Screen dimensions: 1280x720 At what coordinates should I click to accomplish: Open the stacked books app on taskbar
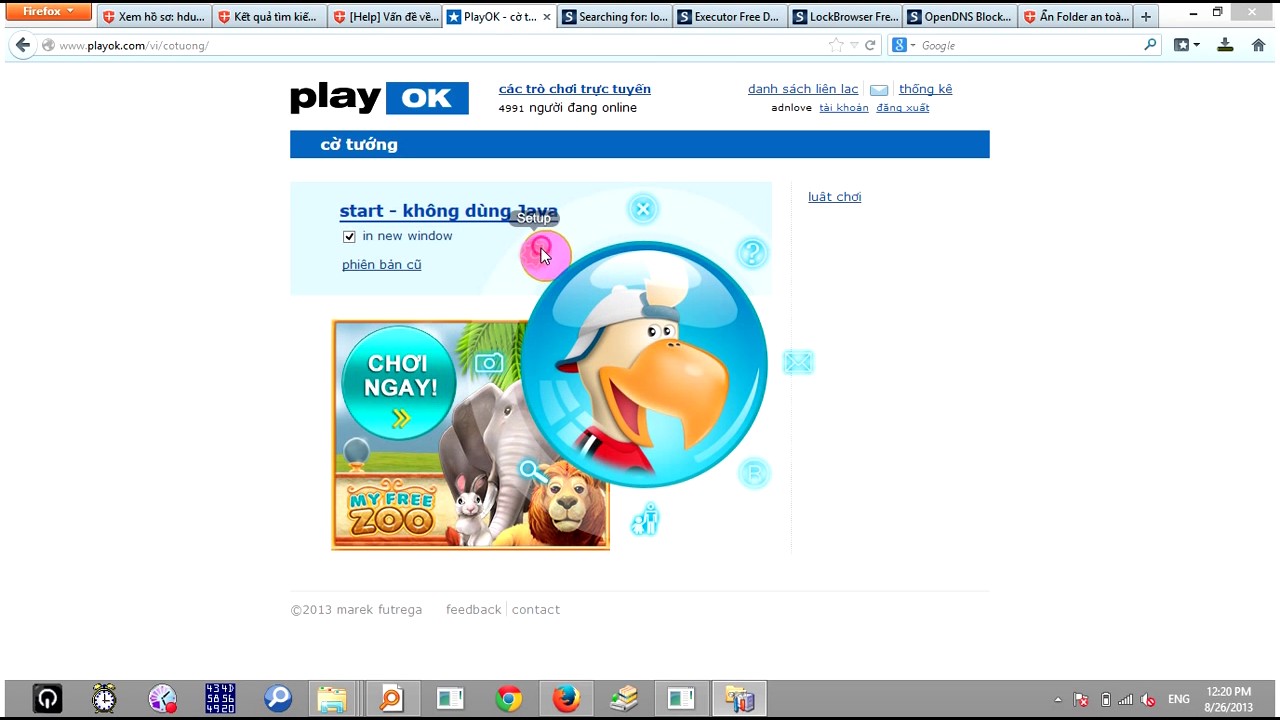pos(624,698)
